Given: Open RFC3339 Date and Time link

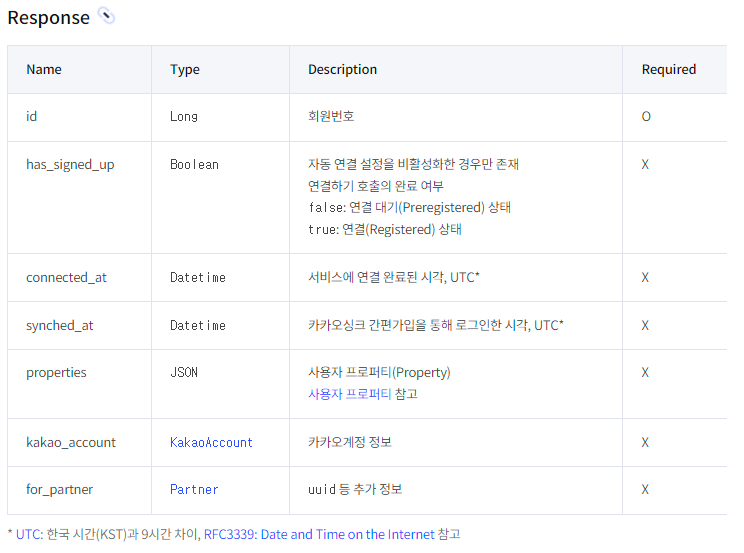Looking at the screenshot, I should [319, 534].
